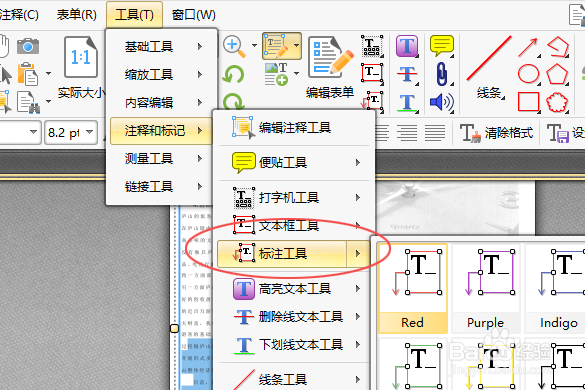Select the strikeout text toolbar icon
585x390 pixels.
click(407, 74)
